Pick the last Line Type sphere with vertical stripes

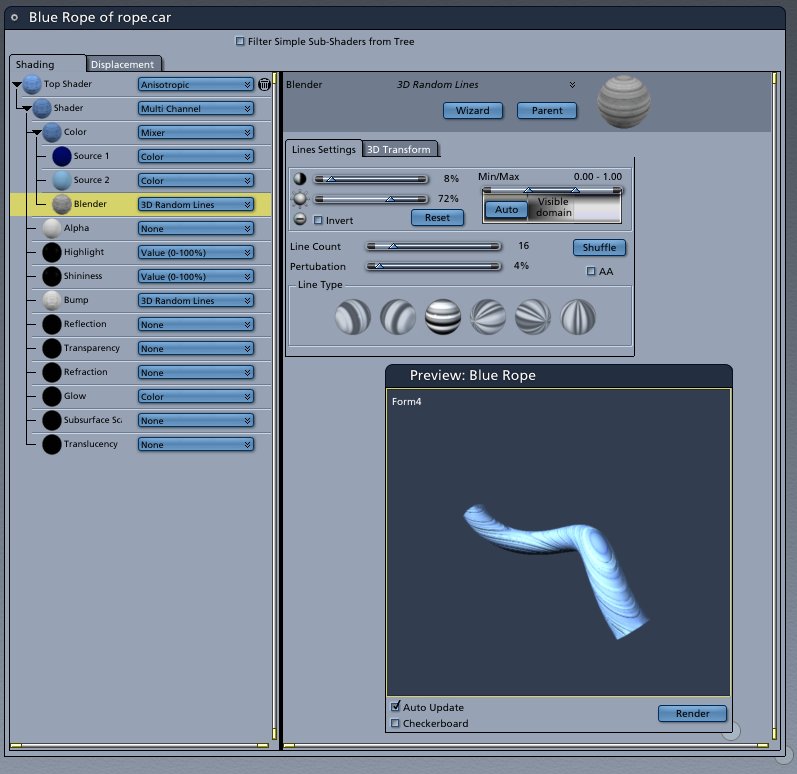pyautogui.click(x=579, y=317)
